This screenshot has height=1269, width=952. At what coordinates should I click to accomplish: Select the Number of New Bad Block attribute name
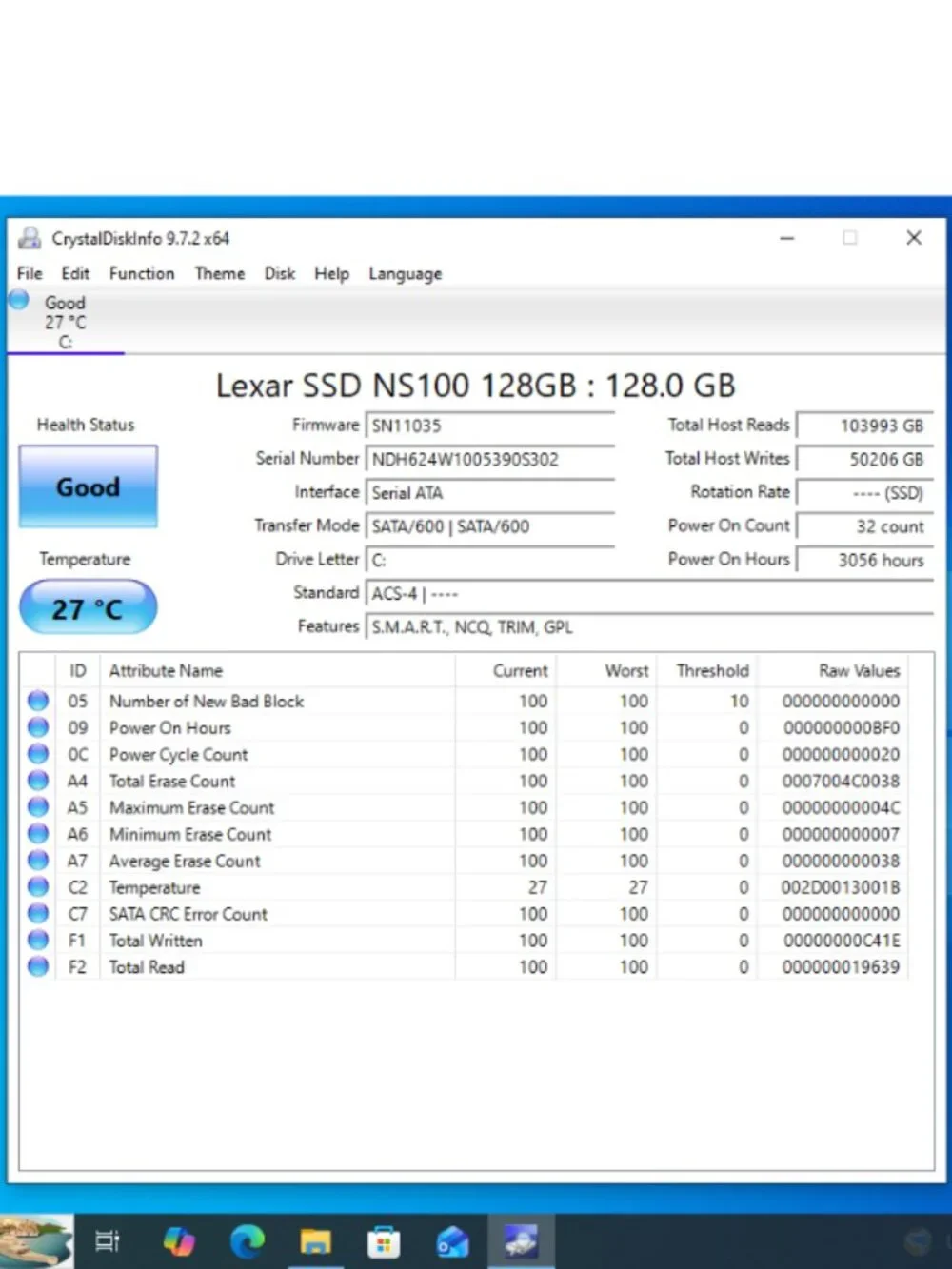pyautogui.click(x=207, y=701)
